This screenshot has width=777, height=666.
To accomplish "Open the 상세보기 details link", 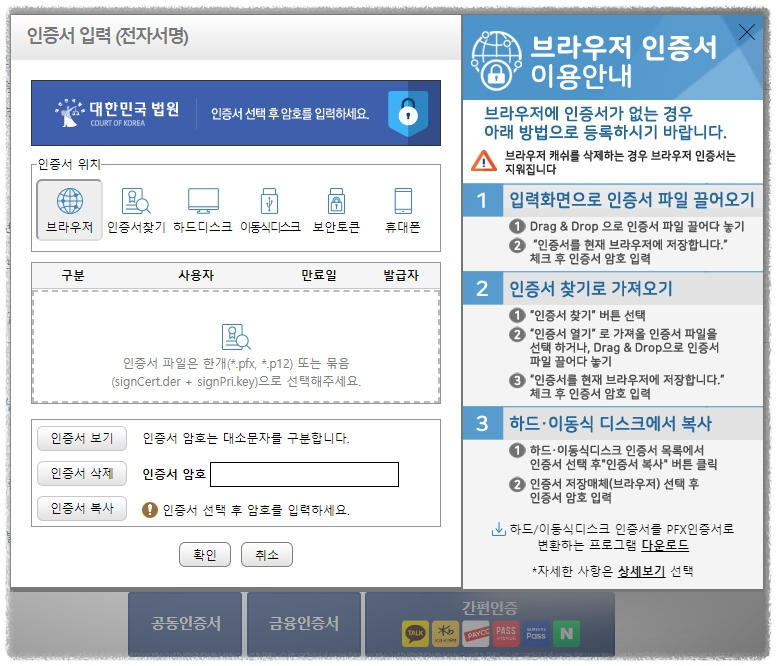I will 641,571.
